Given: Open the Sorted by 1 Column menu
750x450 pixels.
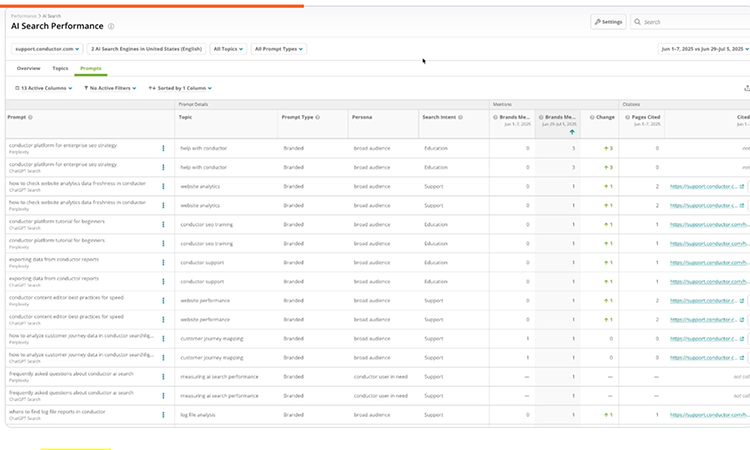Looking at the screenshot, I should [180, 88].
